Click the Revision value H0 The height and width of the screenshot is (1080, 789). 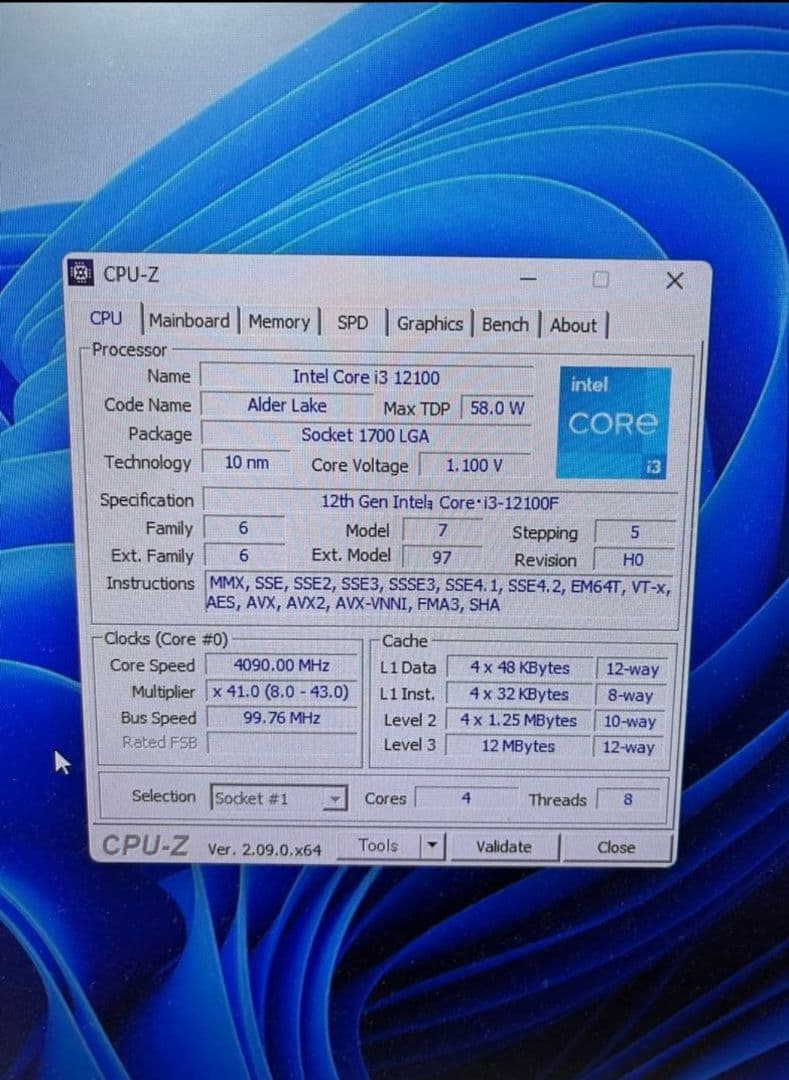[x=633, y=559]
